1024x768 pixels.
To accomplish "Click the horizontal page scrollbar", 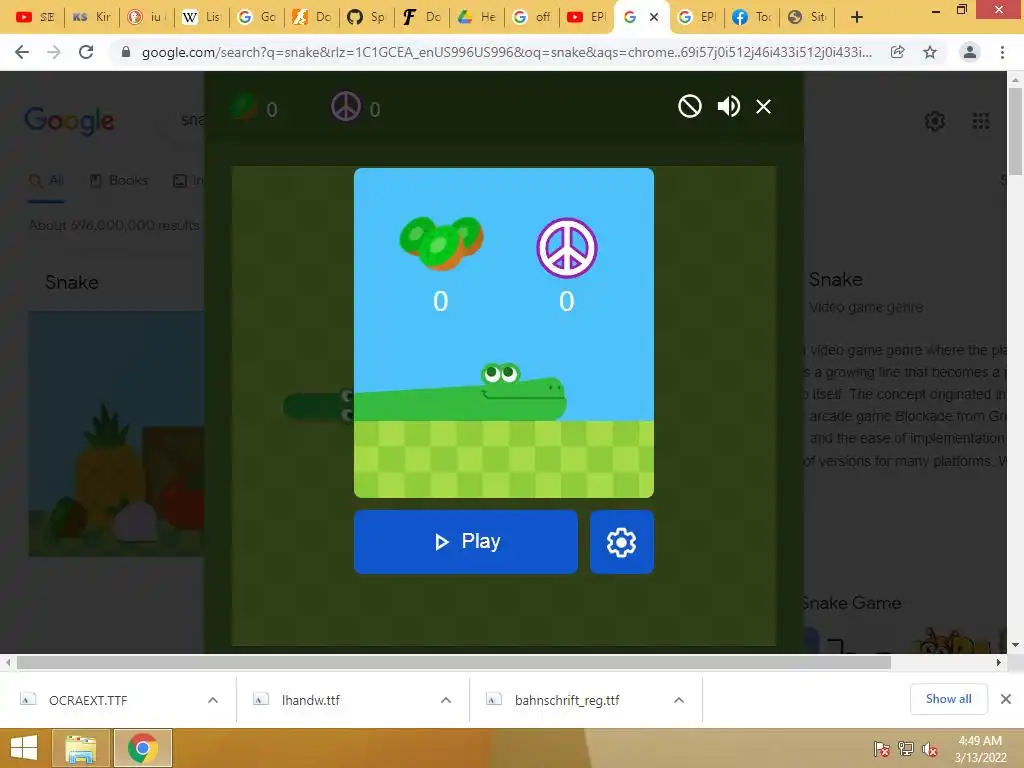I will click(x=454, y=662).
